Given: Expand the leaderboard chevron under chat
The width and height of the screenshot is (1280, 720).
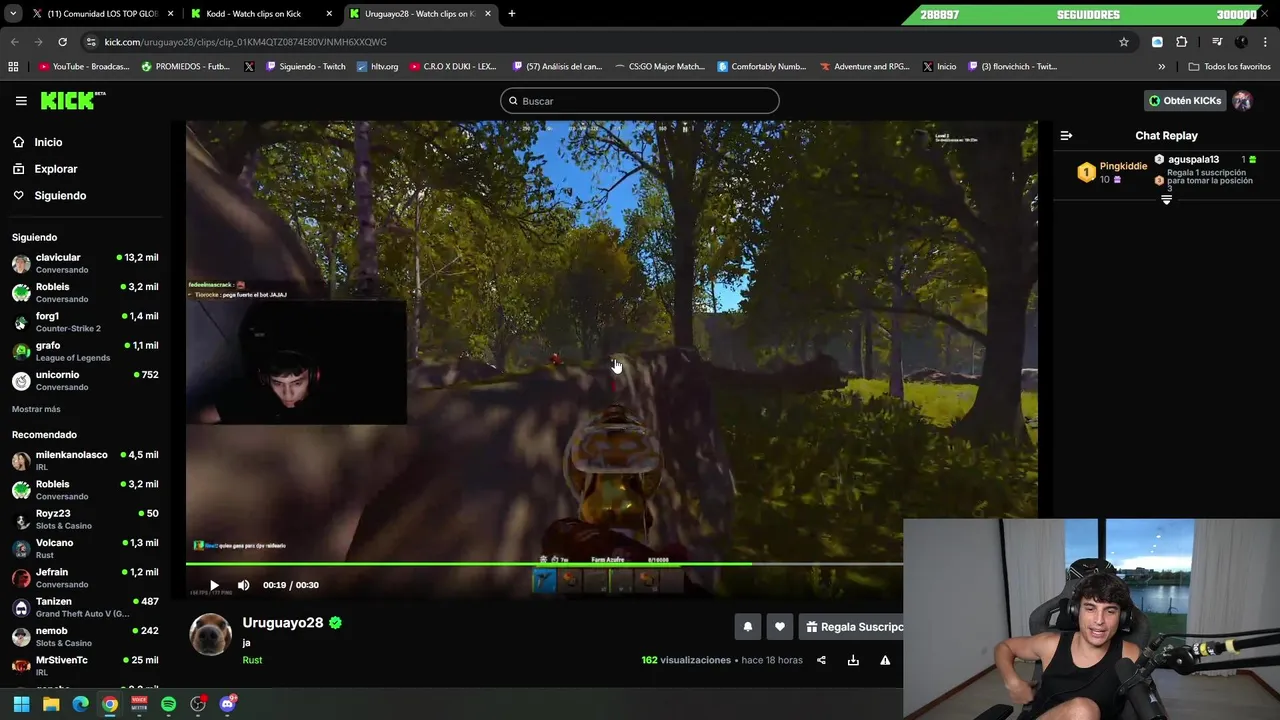Looking at the screenshot, I should [x=1166, y=200].
